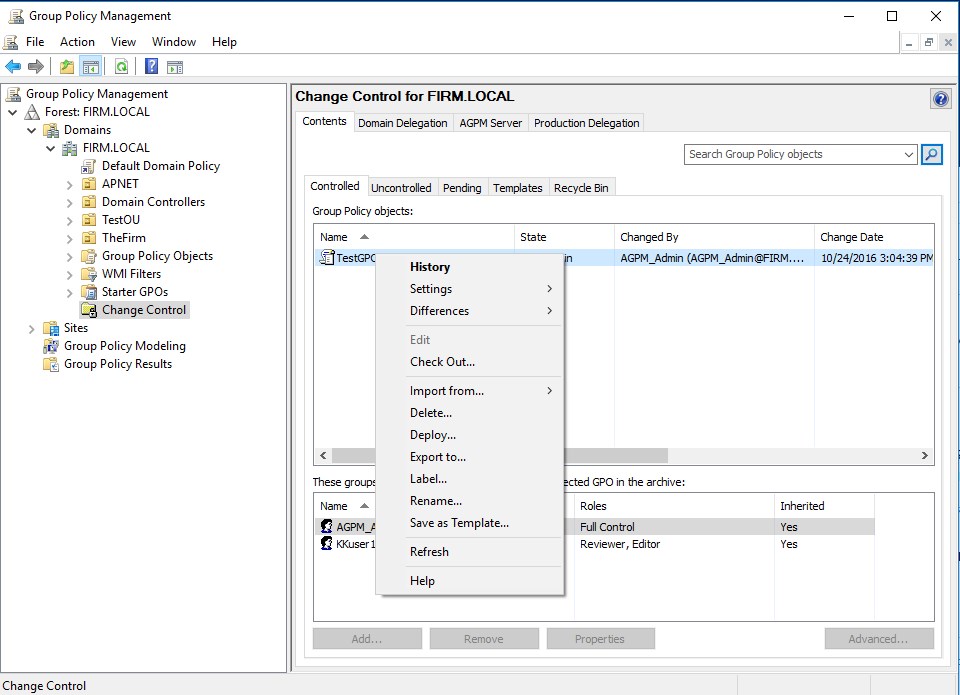Sort GPO list by Change Date column
This screenshot has width=960, height=695.
pos(874,237)
